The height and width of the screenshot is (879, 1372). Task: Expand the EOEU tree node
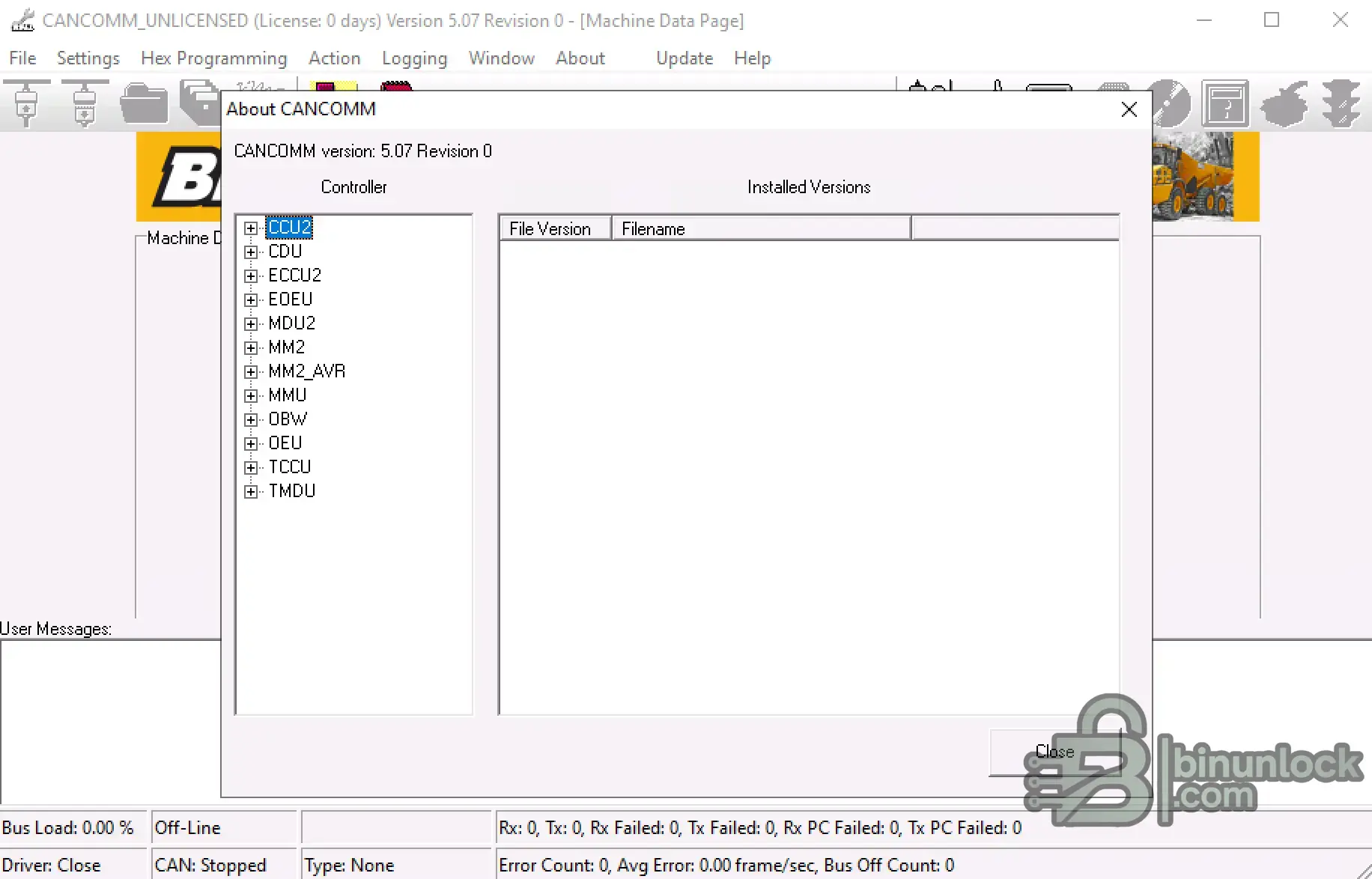click(x=251, y=299)
